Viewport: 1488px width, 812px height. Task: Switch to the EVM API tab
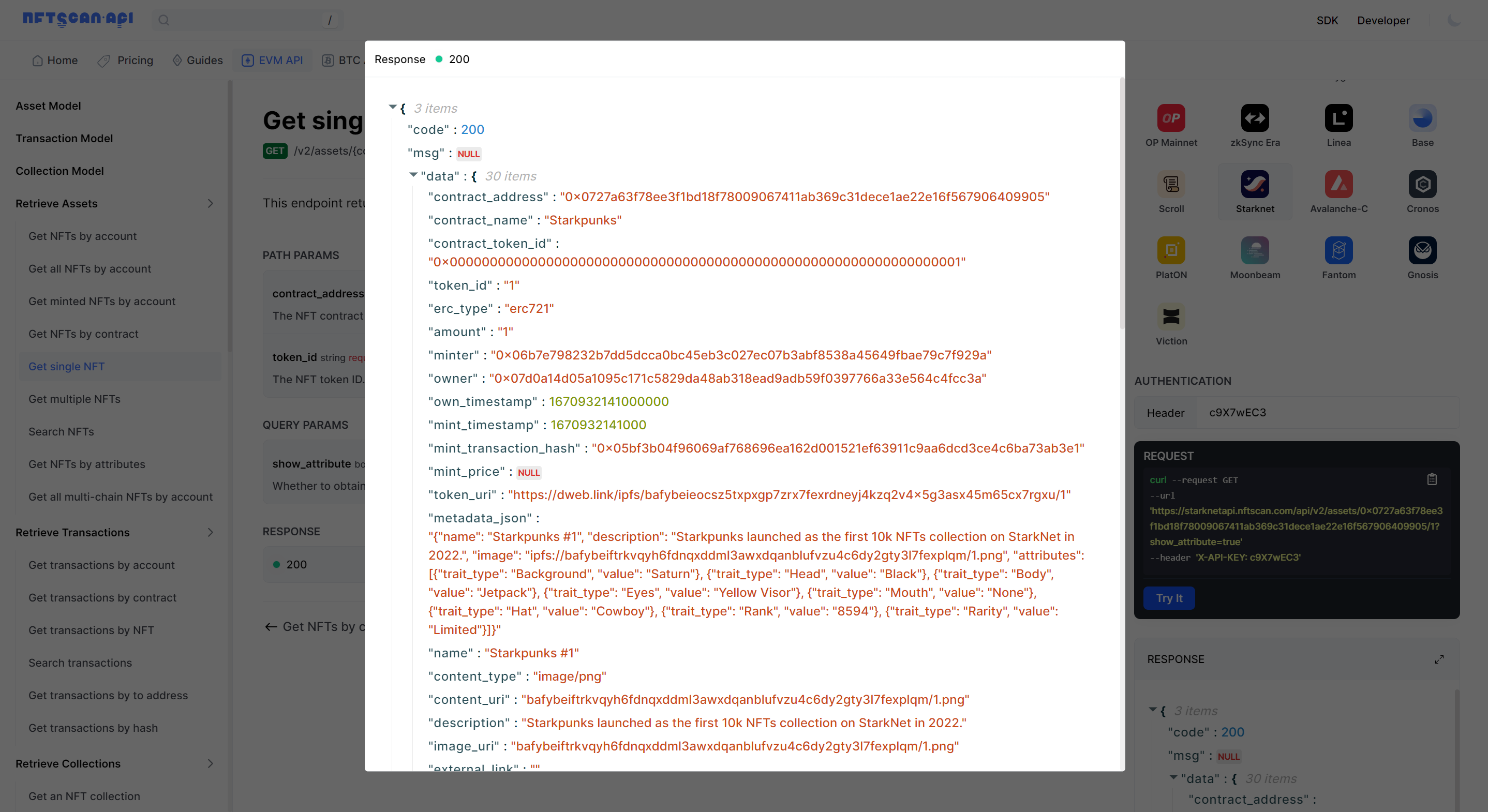pos(281,59)
